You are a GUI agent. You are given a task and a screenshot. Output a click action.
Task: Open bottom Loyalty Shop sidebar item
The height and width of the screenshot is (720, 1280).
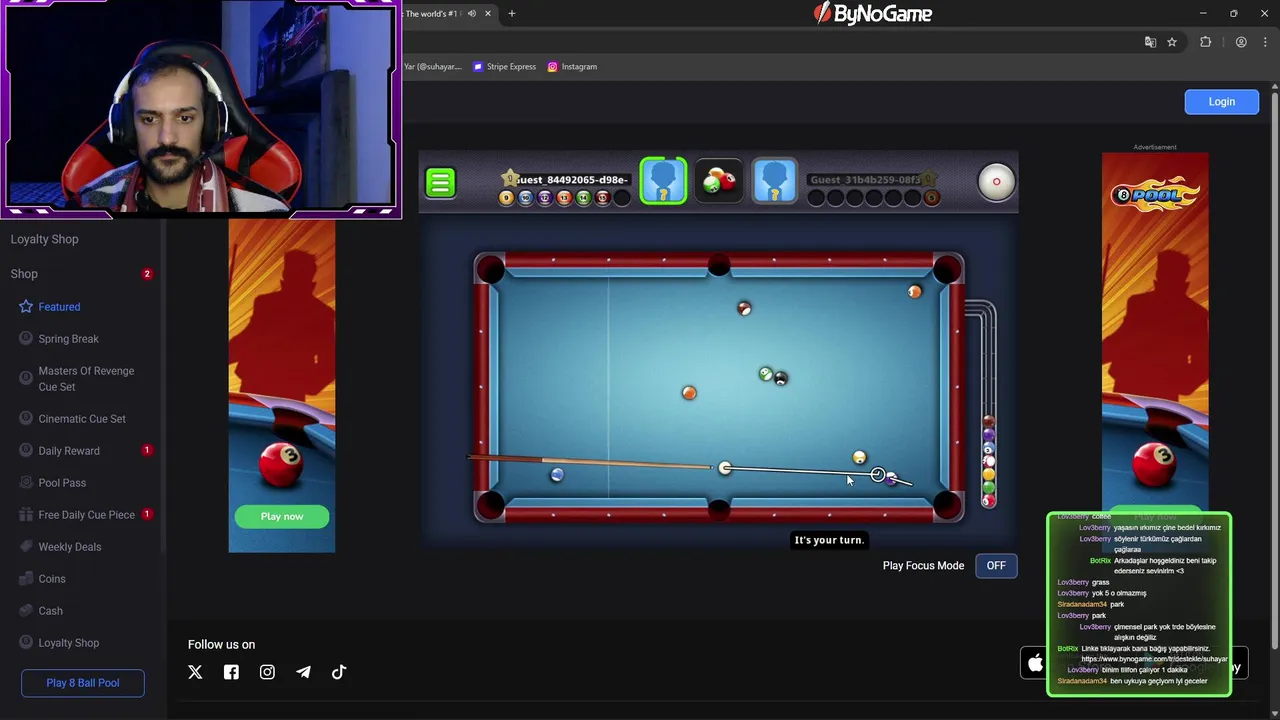coord(69,643)
